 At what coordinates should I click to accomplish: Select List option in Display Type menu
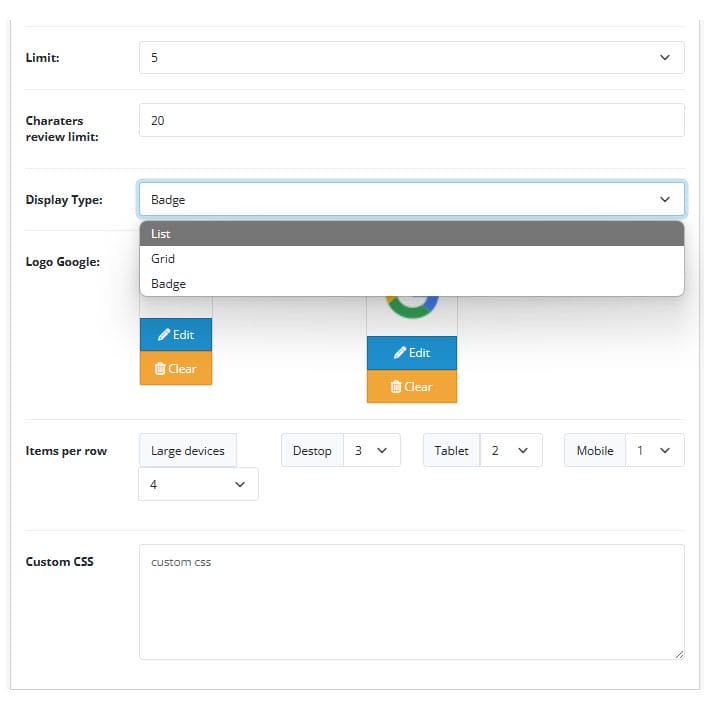[x=412, y=234]
